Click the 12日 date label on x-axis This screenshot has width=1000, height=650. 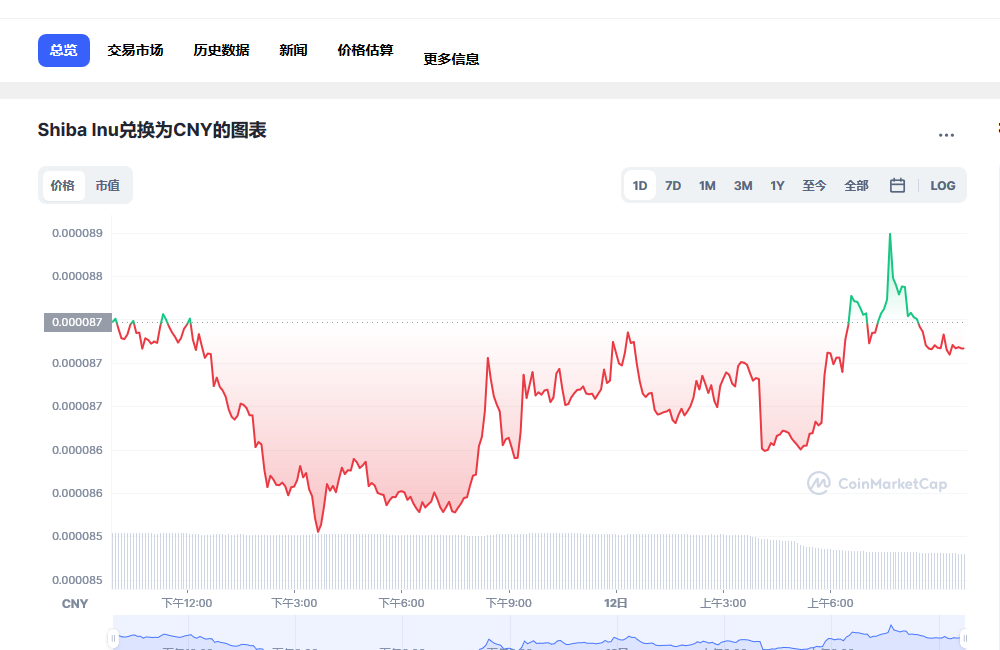tap(616, 603)
